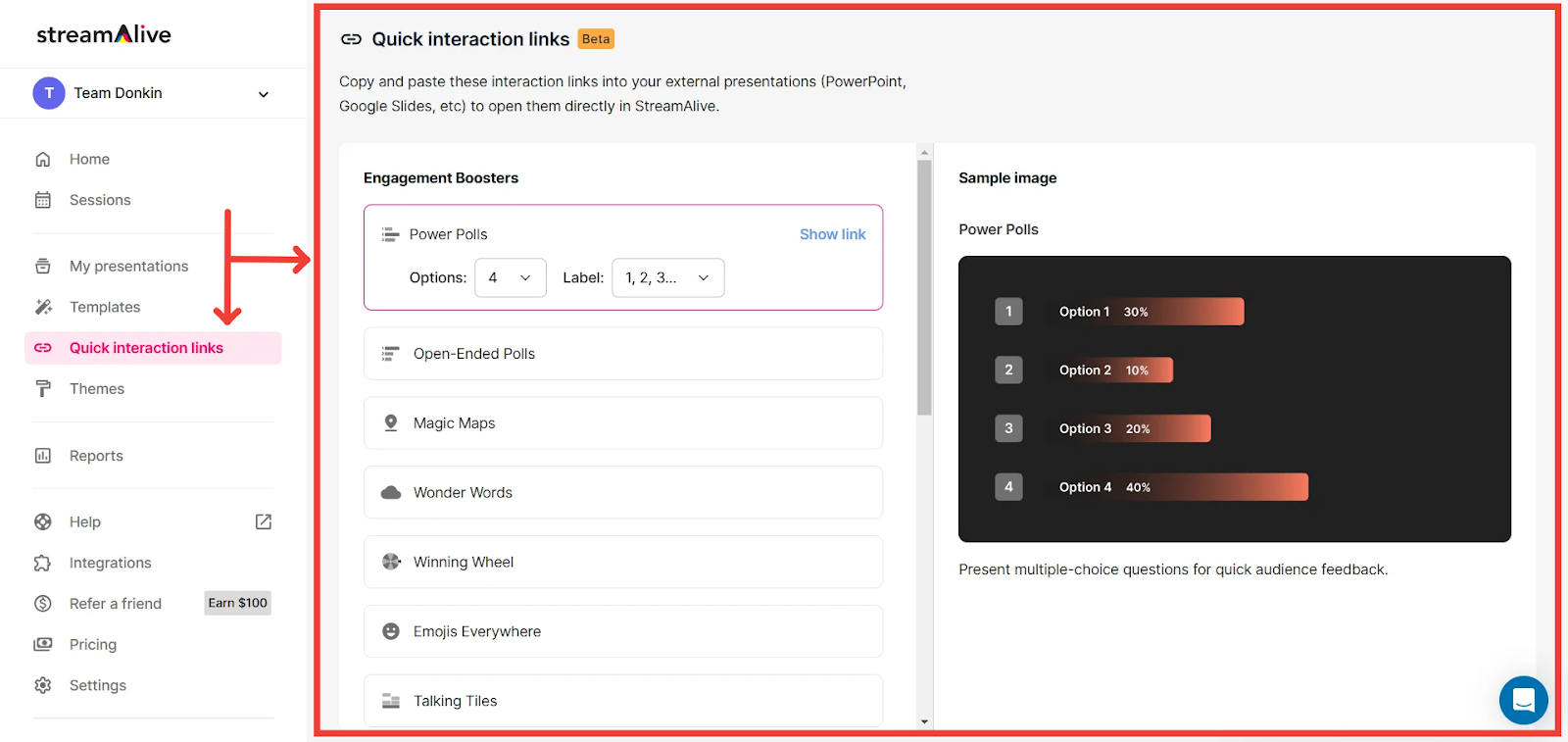Click the Open-Ended Polls icon

(x=391, y=354)
